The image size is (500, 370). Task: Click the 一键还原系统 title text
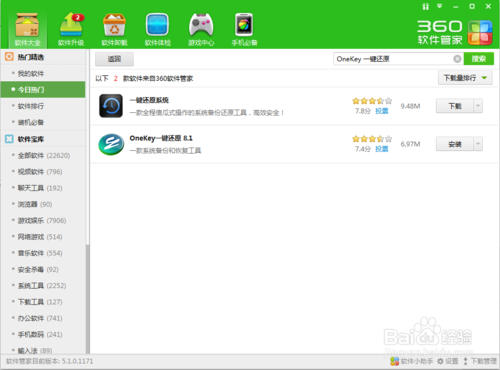click(x=149, y=100)
